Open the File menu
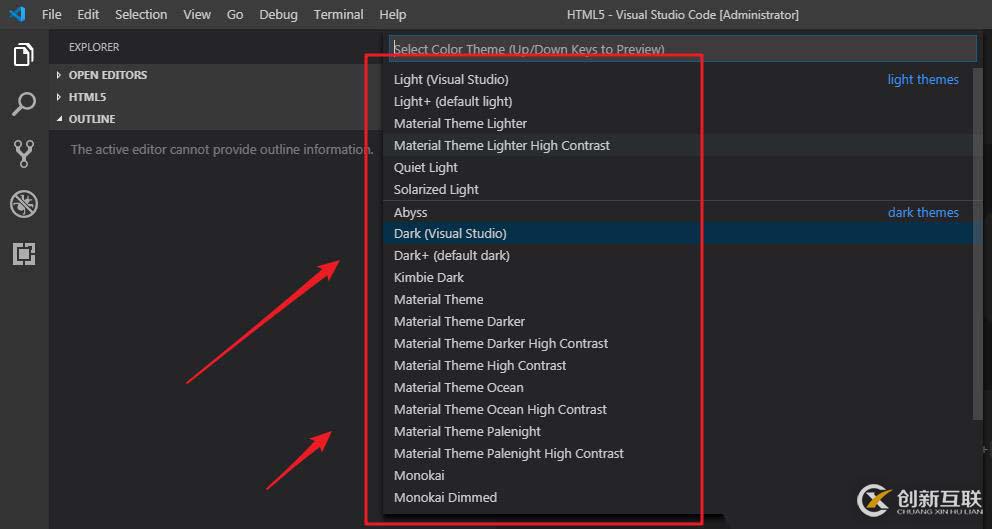Viewport: 992px width, 529px height. coord(51,14)
